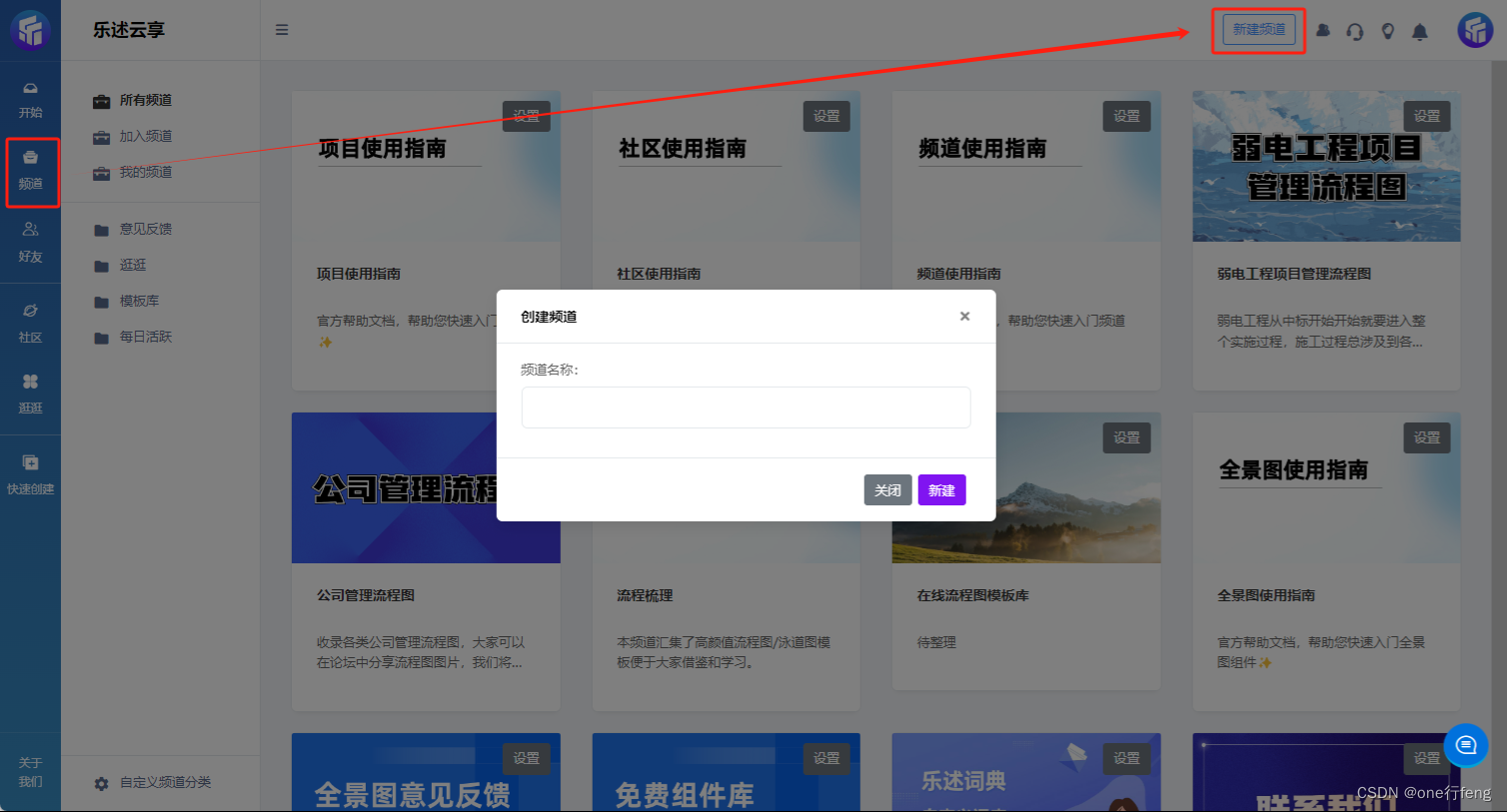1507x812 pixels.
Task: Click 设置 on 全景图意见反馈 card
Action: coord(527,758)
